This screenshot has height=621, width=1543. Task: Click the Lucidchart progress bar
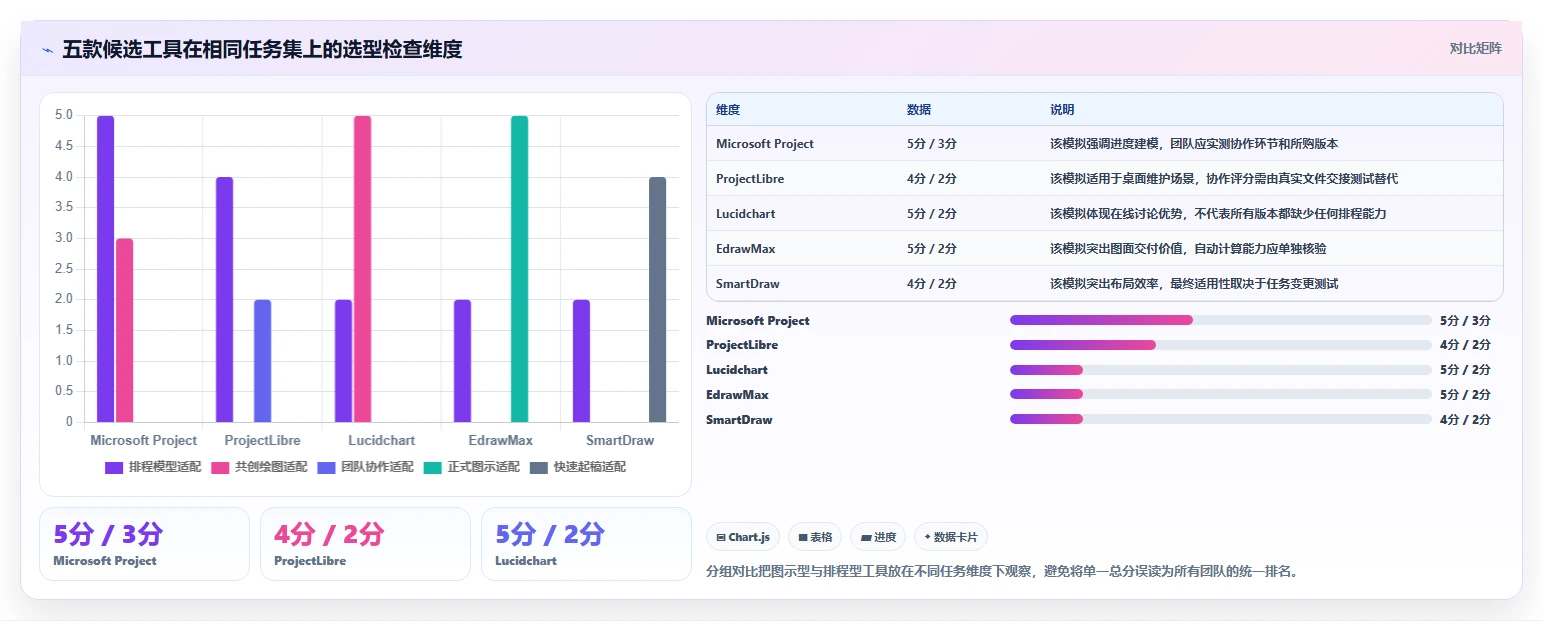pos(1221,370)
